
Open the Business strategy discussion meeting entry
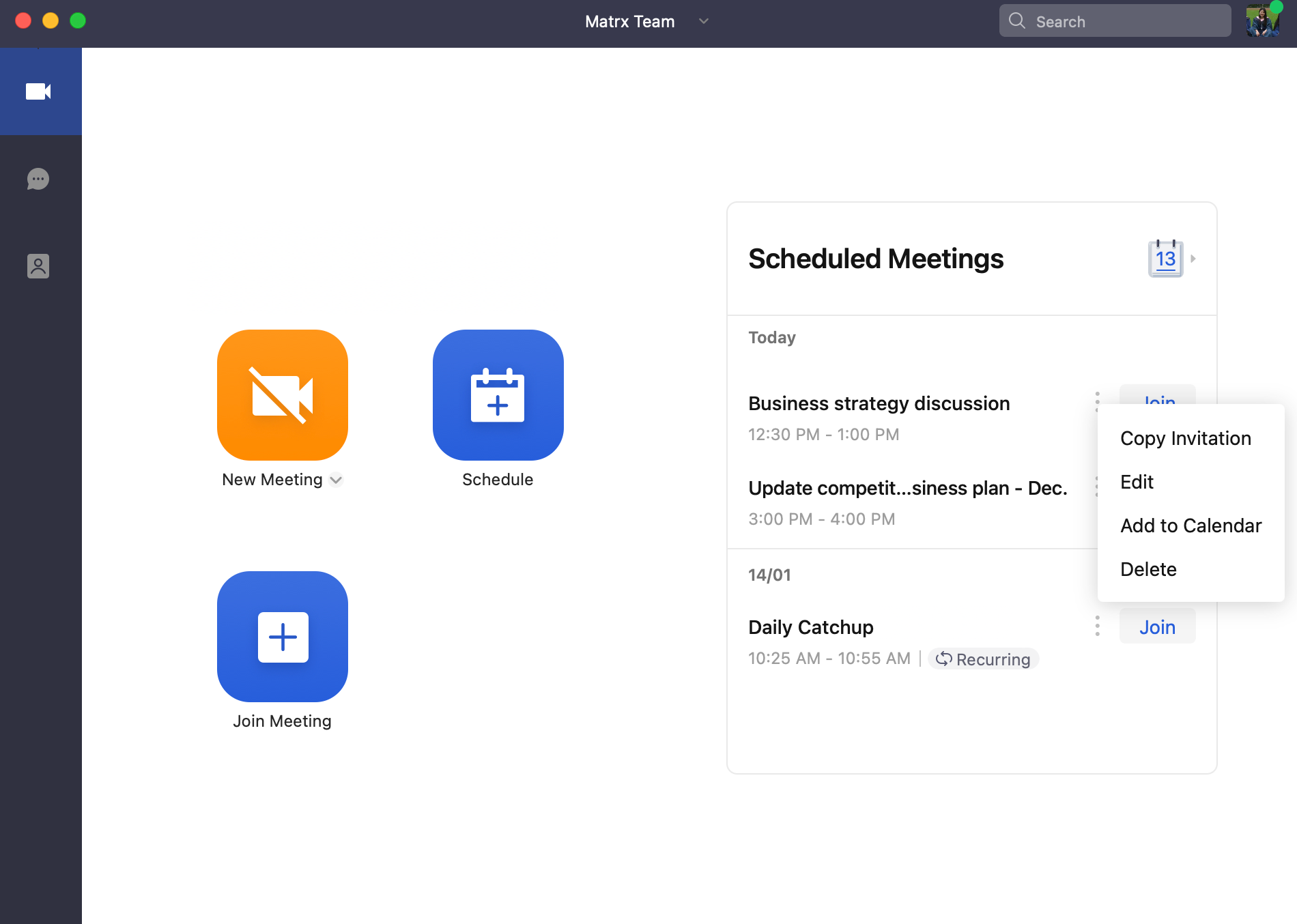click(879, 403)
